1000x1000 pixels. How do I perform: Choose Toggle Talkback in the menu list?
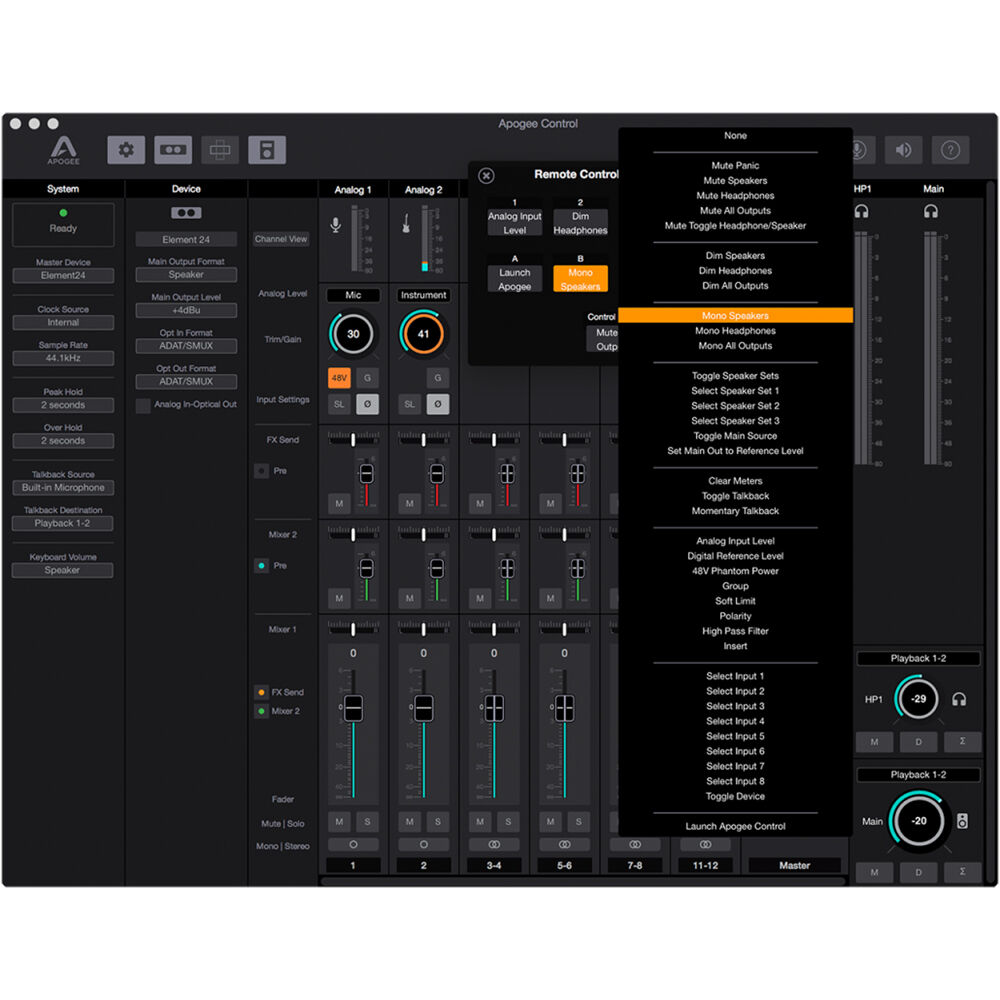click(x=735, y=496)
